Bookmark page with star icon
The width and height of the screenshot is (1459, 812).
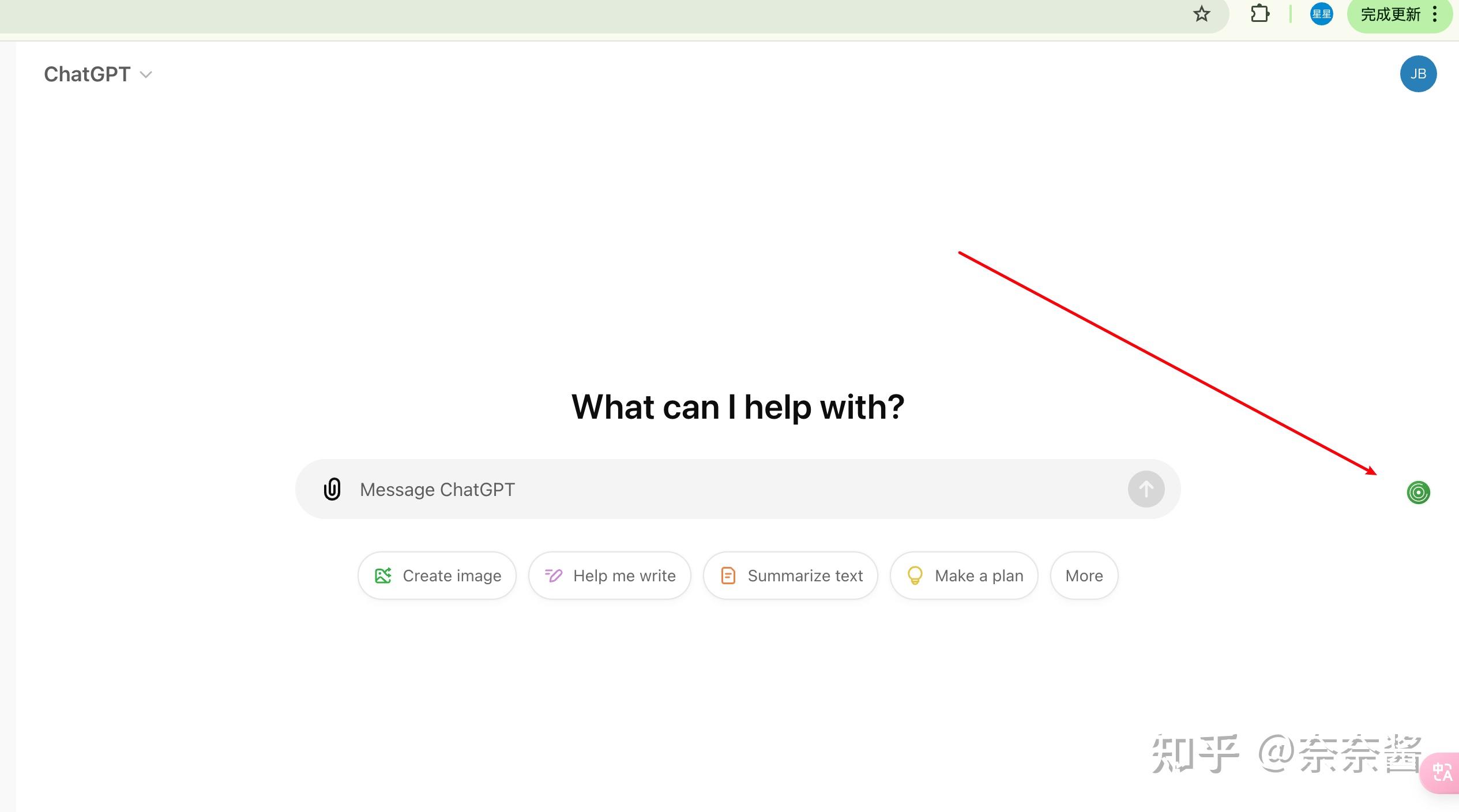click(x=1201, y=14)
